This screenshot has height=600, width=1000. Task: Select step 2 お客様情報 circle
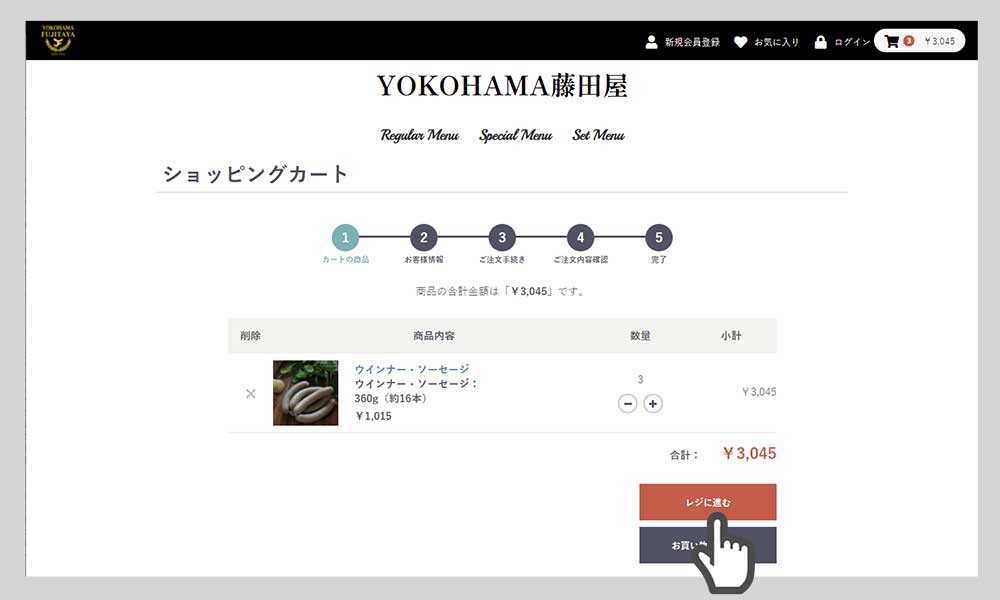point(423,238)
